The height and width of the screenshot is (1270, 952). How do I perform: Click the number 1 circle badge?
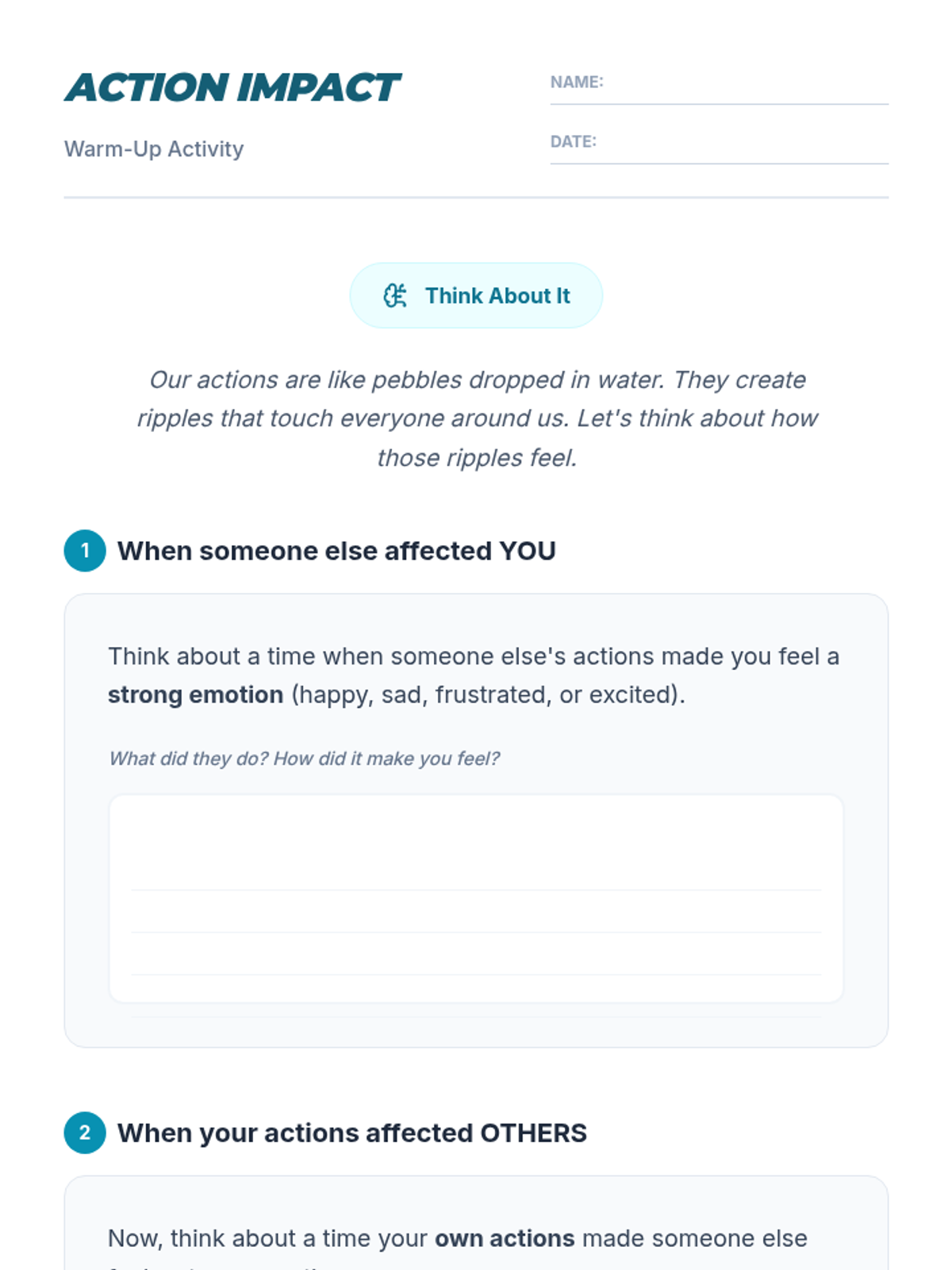pos(85,550)
